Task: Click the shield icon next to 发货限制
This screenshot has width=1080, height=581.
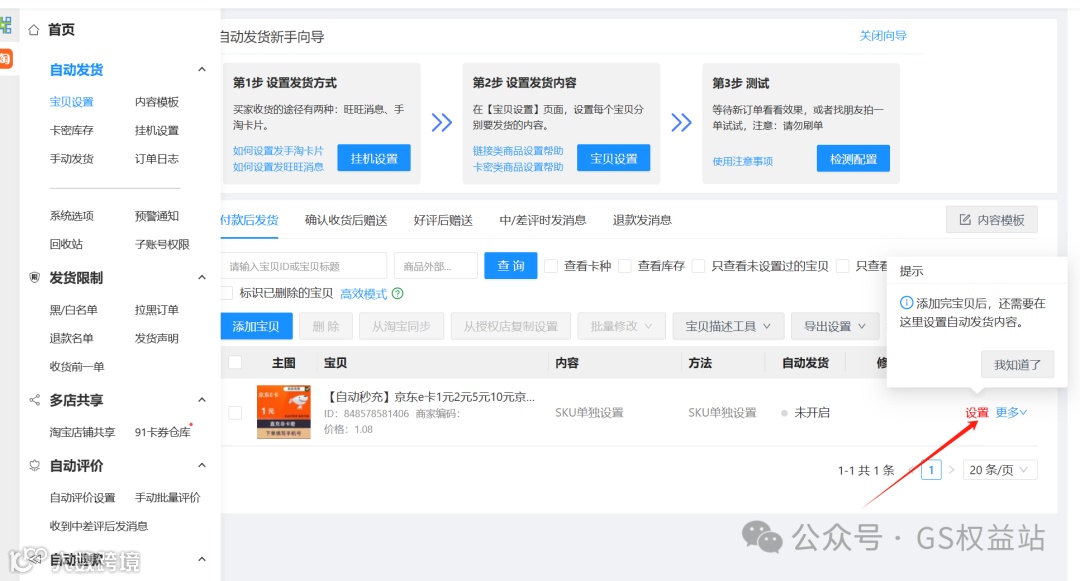Action: click(34, 277)
